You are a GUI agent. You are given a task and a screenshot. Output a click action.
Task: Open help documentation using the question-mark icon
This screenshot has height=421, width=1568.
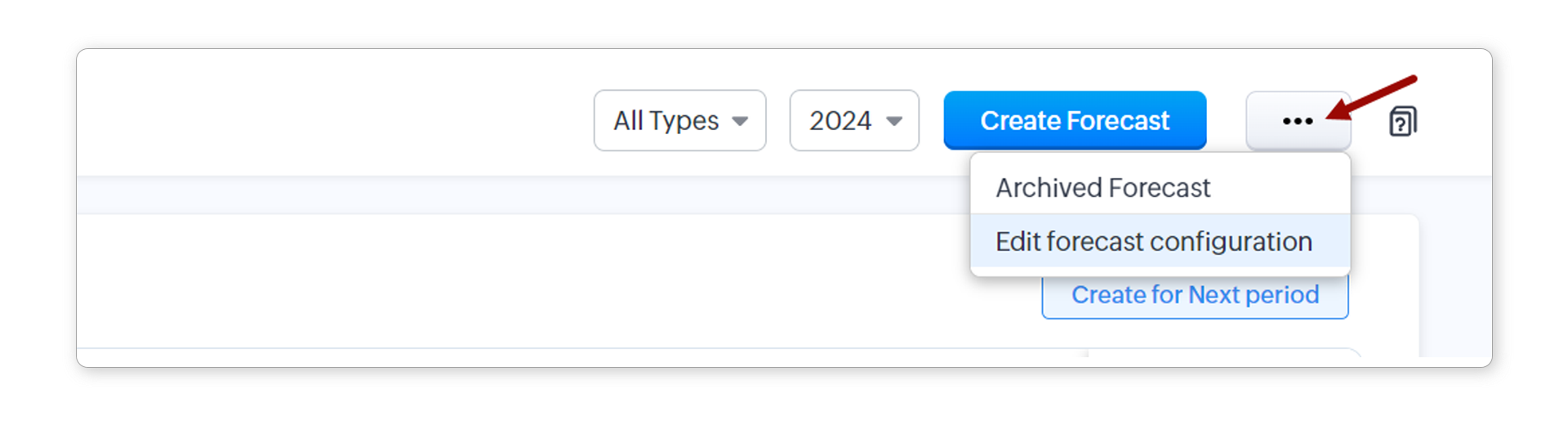1402,121
